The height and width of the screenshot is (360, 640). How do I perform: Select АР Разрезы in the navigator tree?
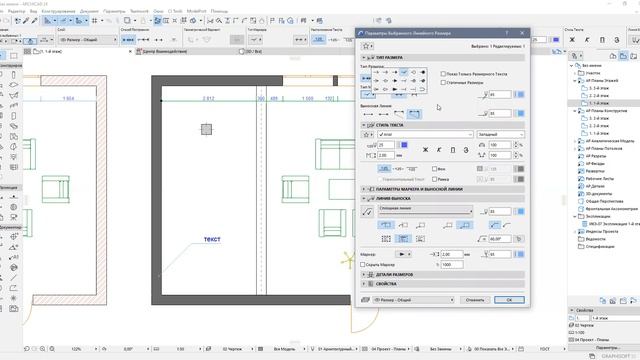pyautogui.click(x=596, y=156)
